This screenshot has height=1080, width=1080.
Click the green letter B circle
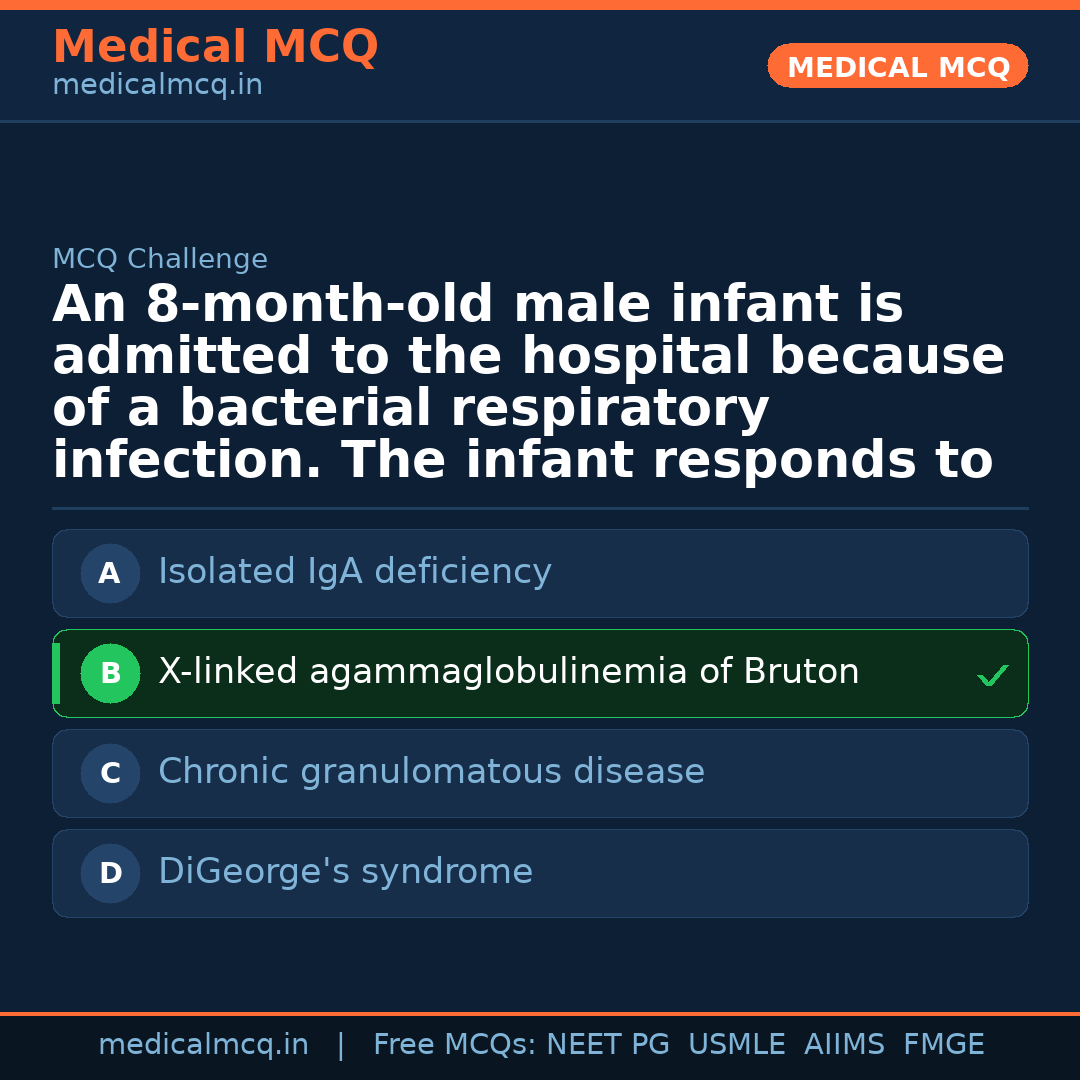point(110,673)
